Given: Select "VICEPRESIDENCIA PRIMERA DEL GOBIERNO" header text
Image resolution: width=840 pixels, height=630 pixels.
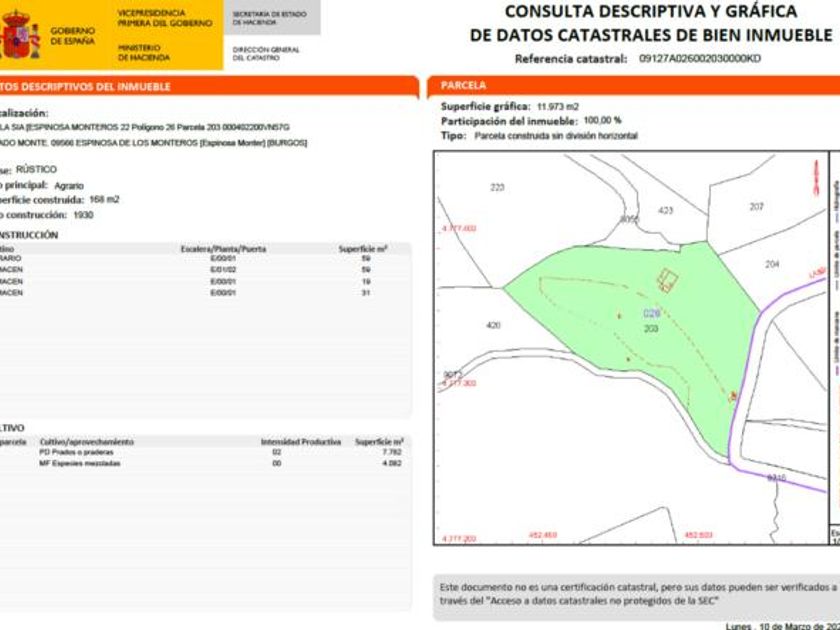Looking at the screenshot, I should click(165, 18).
